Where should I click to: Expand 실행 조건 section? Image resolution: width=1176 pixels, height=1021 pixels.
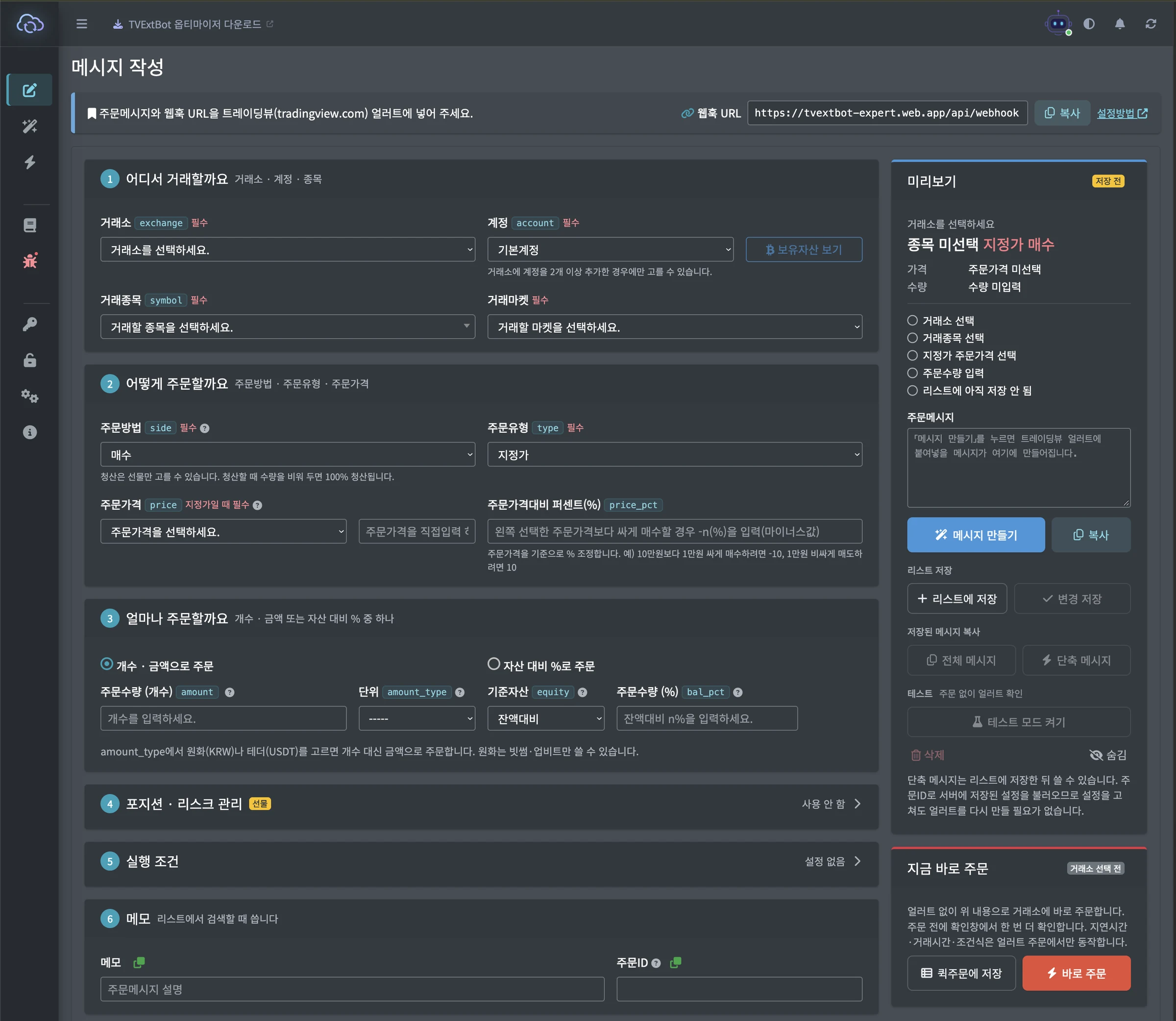coord(481,862)
